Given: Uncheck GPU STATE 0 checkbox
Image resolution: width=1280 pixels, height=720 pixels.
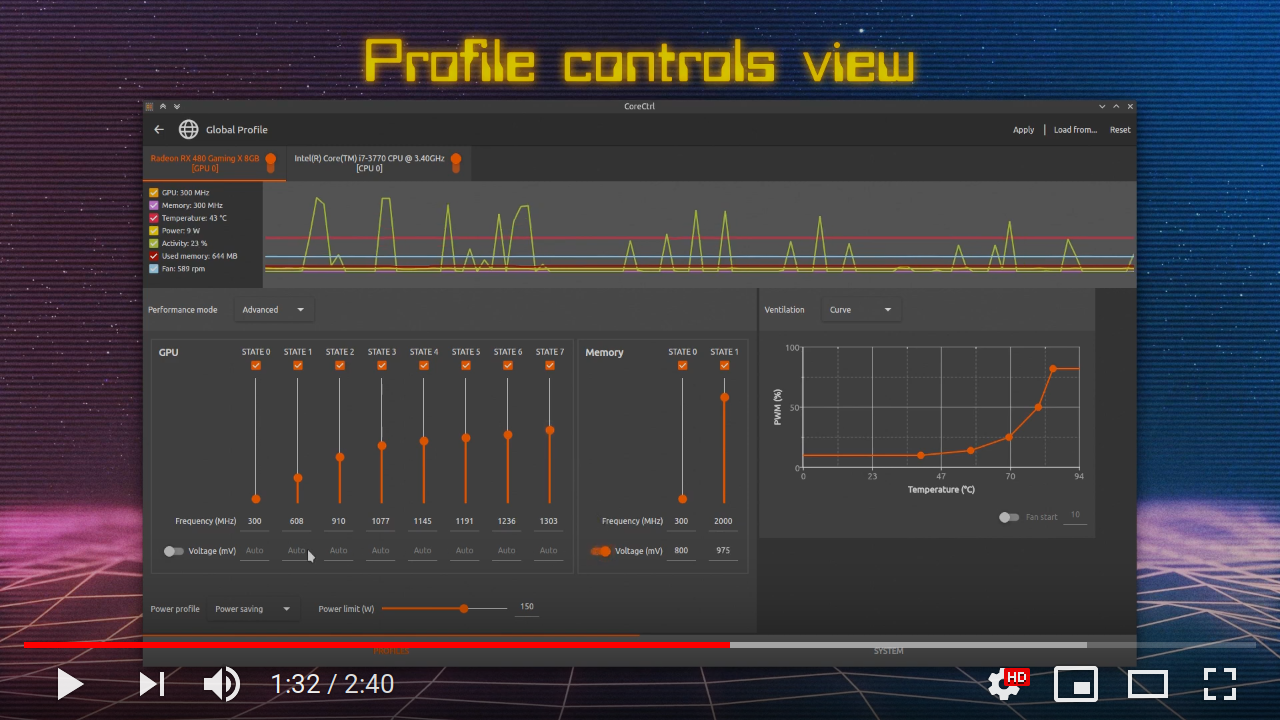Looking at the screenshot, I should tap(256, 366).
